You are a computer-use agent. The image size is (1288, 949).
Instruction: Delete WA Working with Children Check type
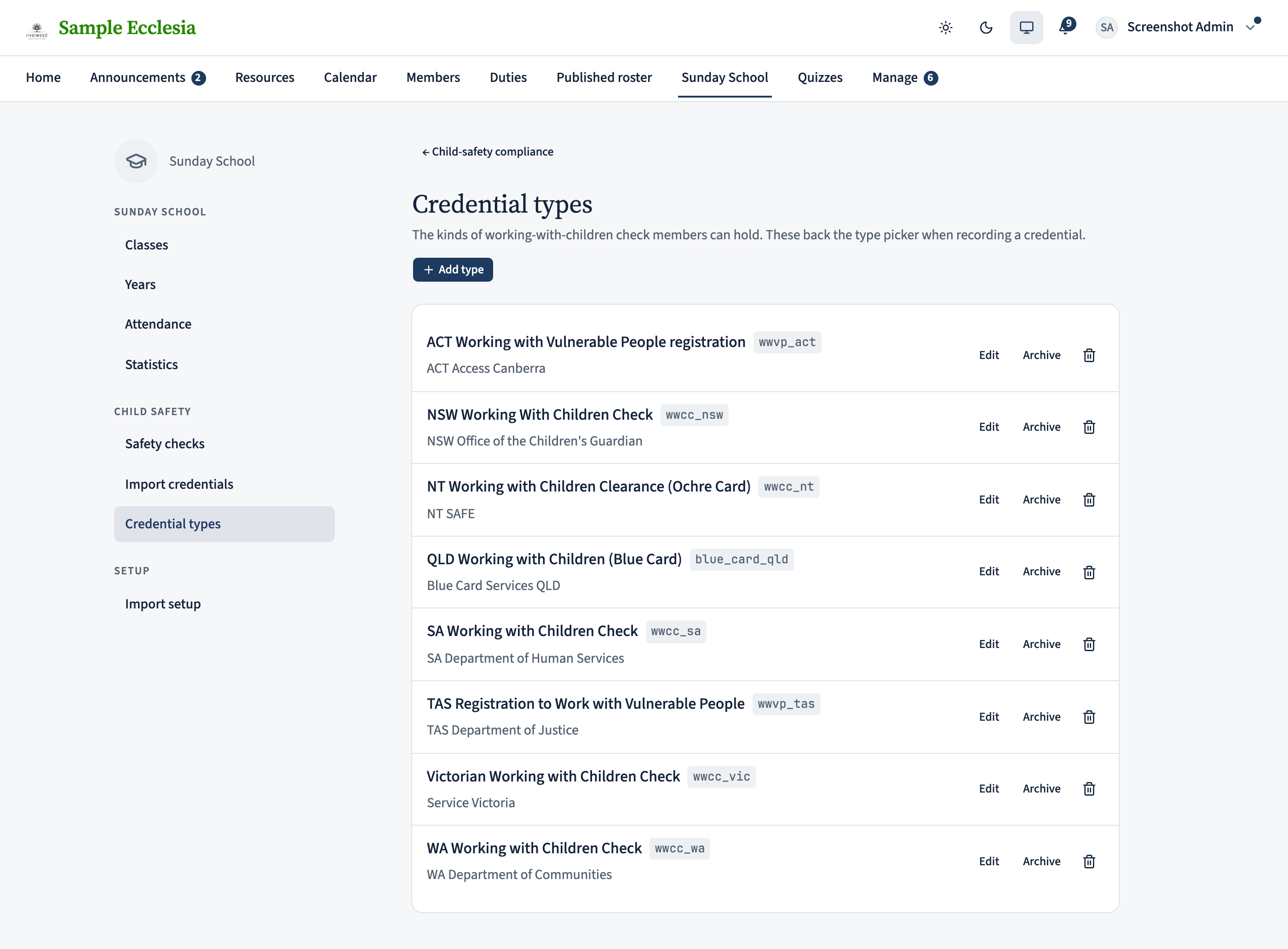point(1089,861)
